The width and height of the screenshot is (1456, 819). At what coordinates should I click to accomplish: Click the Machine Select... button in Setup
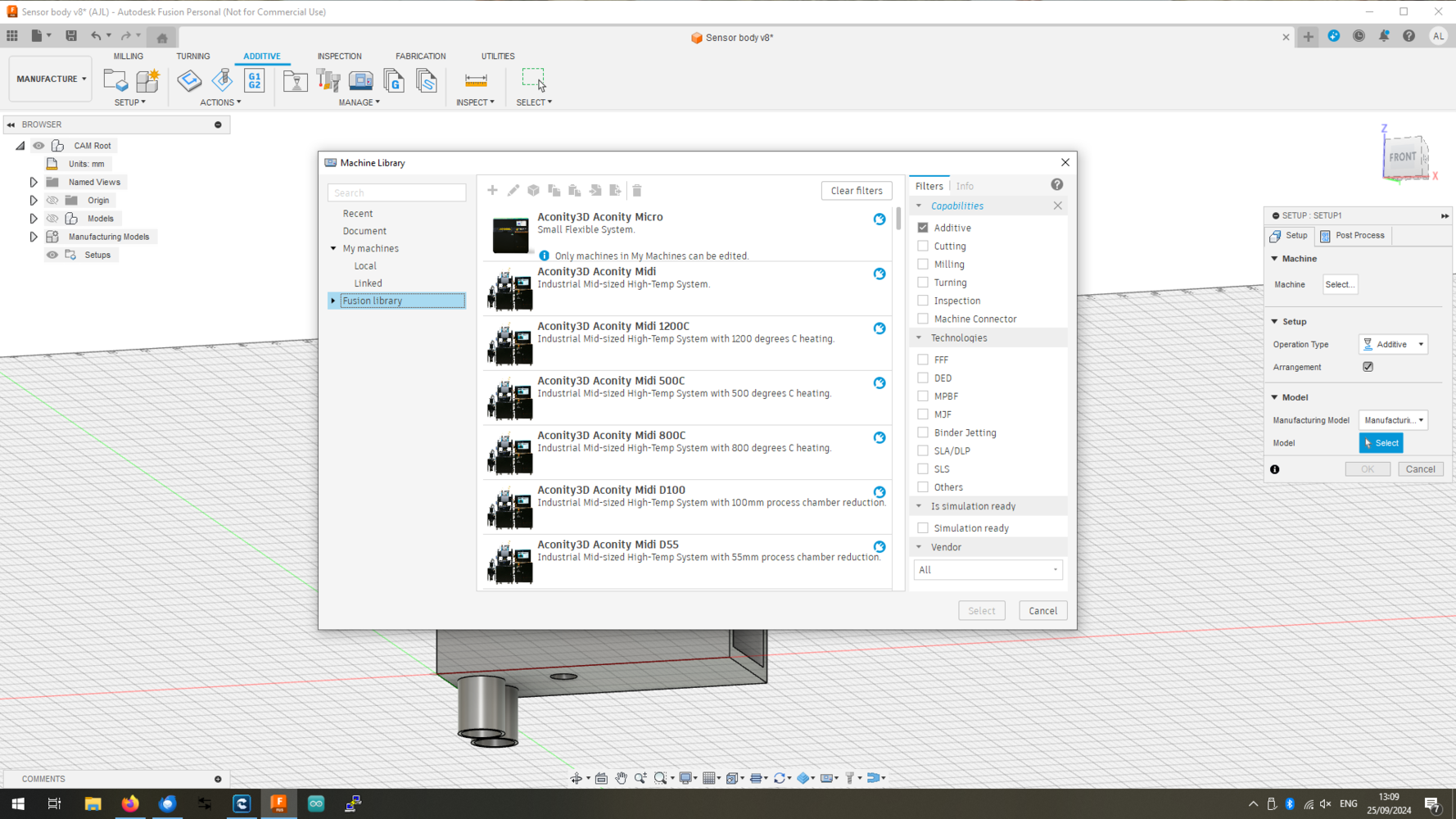1340,284
